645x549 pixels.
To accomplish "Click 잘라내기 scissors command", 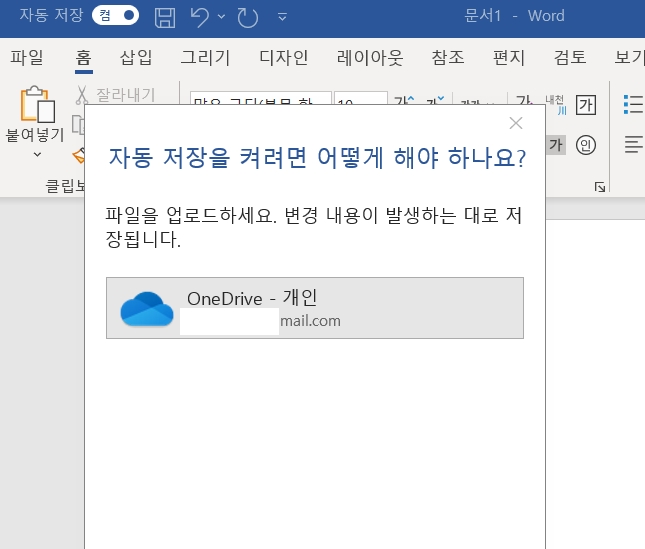I will pyautogui.click(x=115, y=95).
